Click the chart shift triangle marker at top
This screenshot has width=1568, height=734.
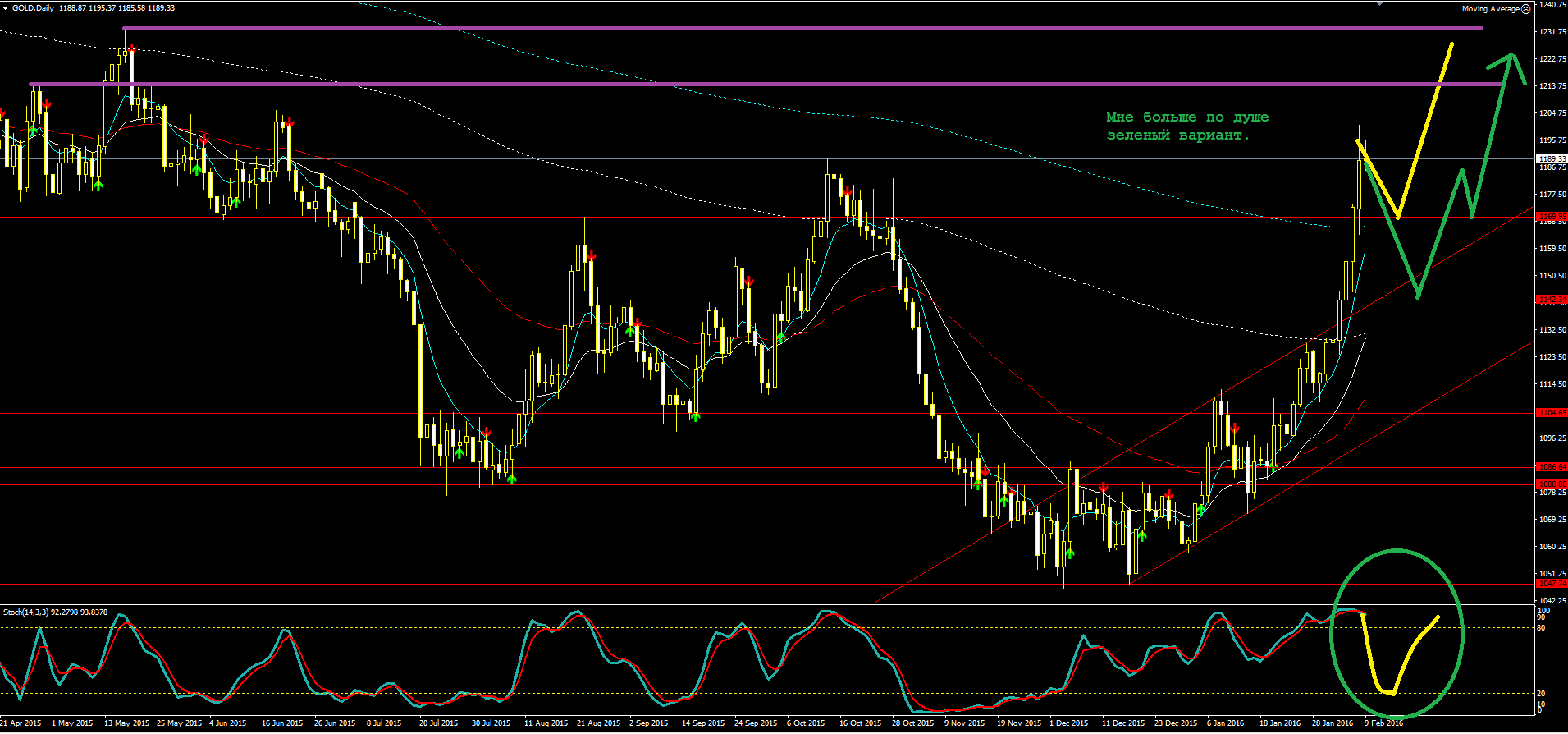coord(1380,3)
